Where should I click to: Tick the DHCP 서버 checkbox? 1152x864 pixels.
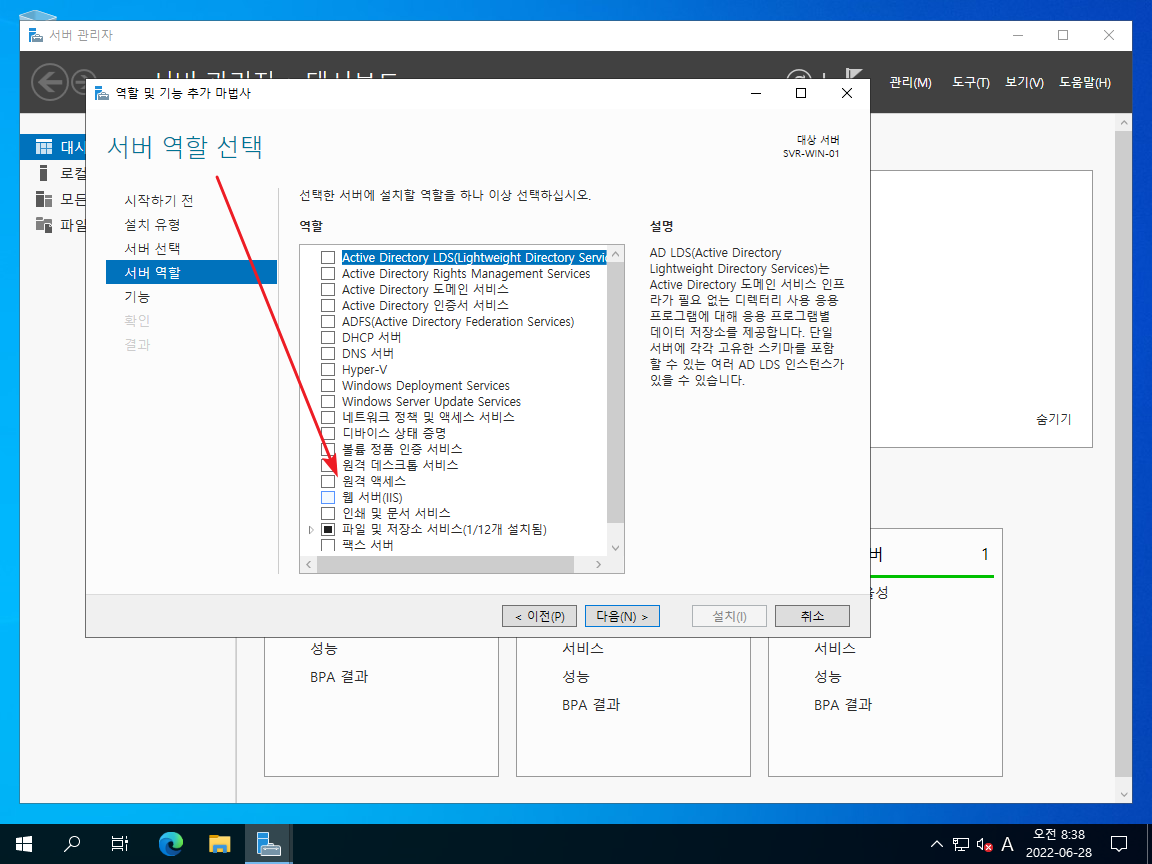point(328,338)
